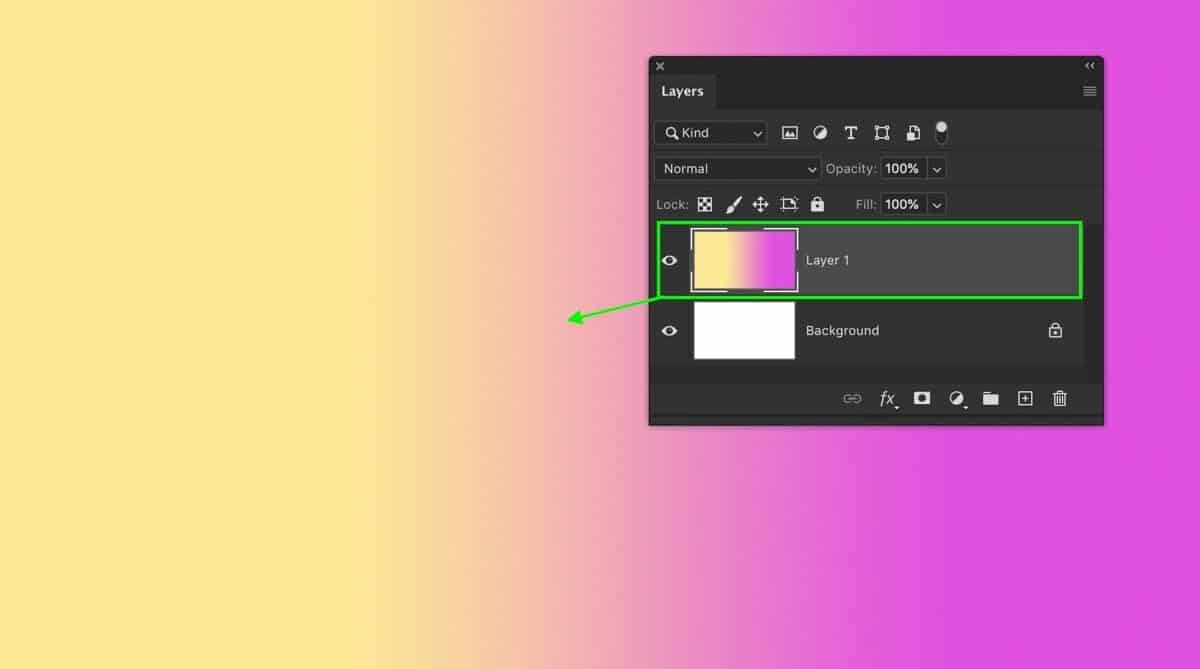Create a new group folder icon

990,398
